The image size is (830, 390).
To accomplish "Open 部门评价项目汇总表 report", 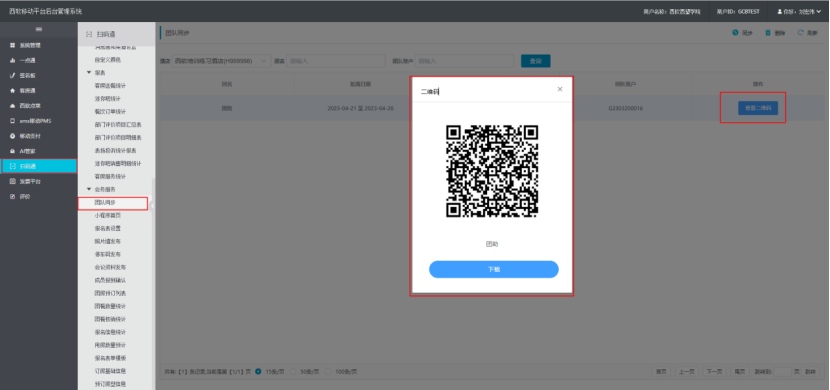I will click(x=118, y=125).
